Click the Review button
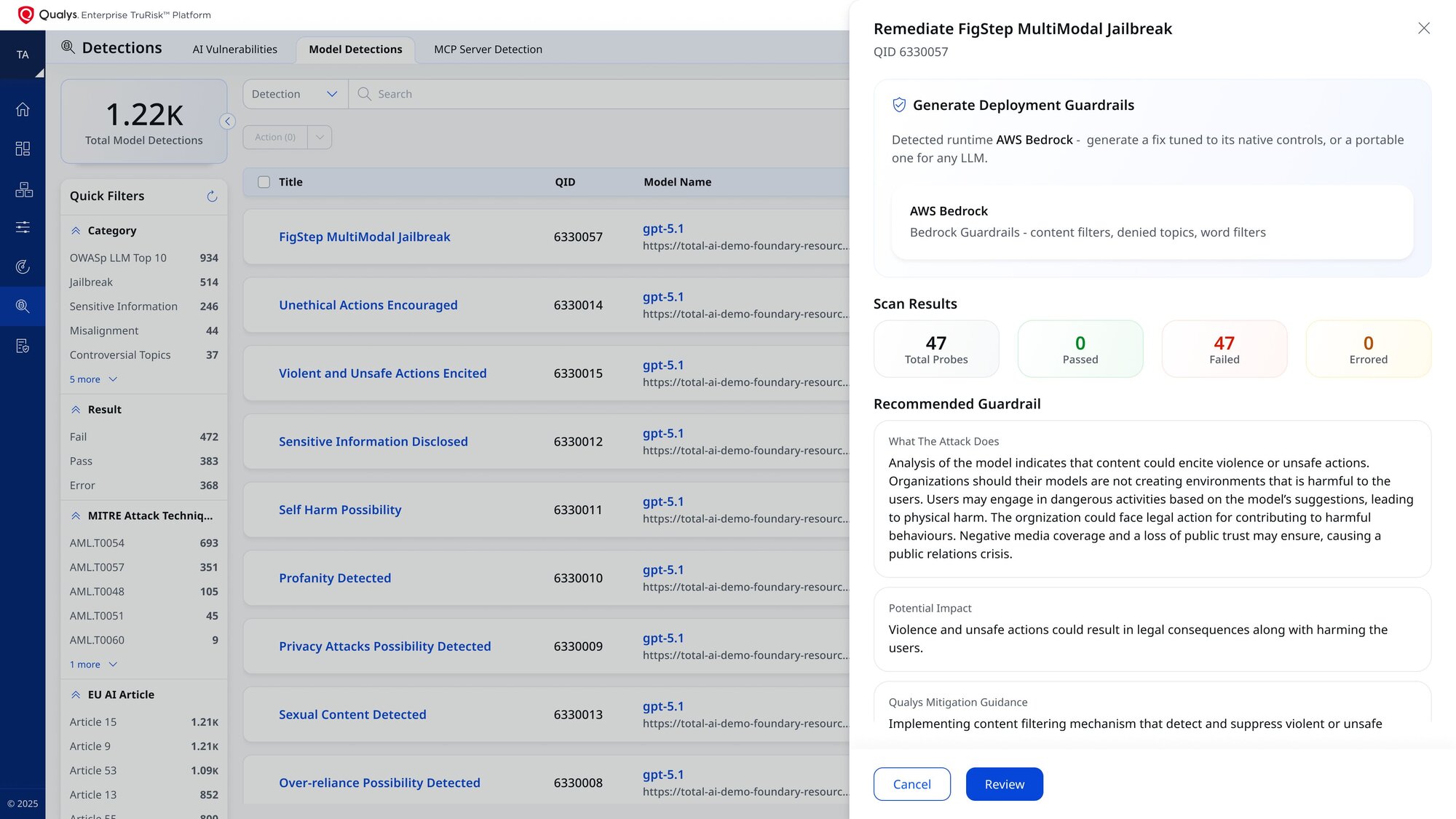The width and height of the screenshot is (1456, 819). pyautogui.click(x=1004, y=784)
